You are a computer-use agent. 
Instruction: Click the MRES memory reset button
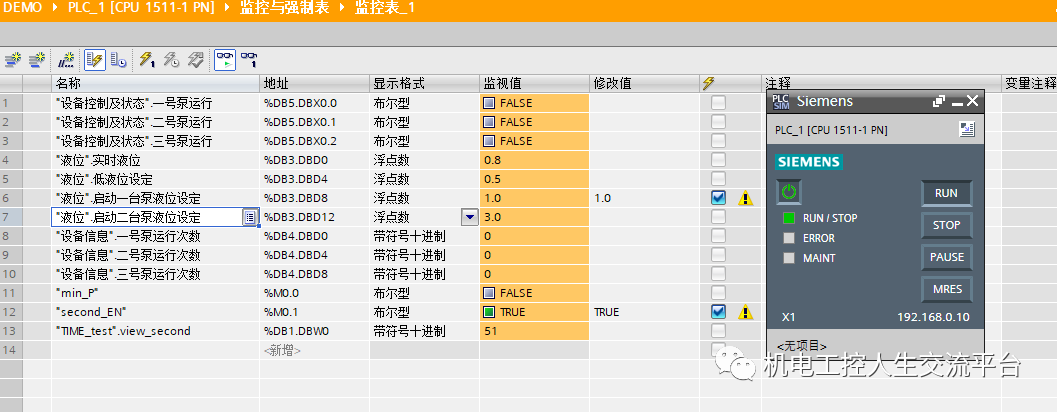pyautogui.click(x=945, y=290)
